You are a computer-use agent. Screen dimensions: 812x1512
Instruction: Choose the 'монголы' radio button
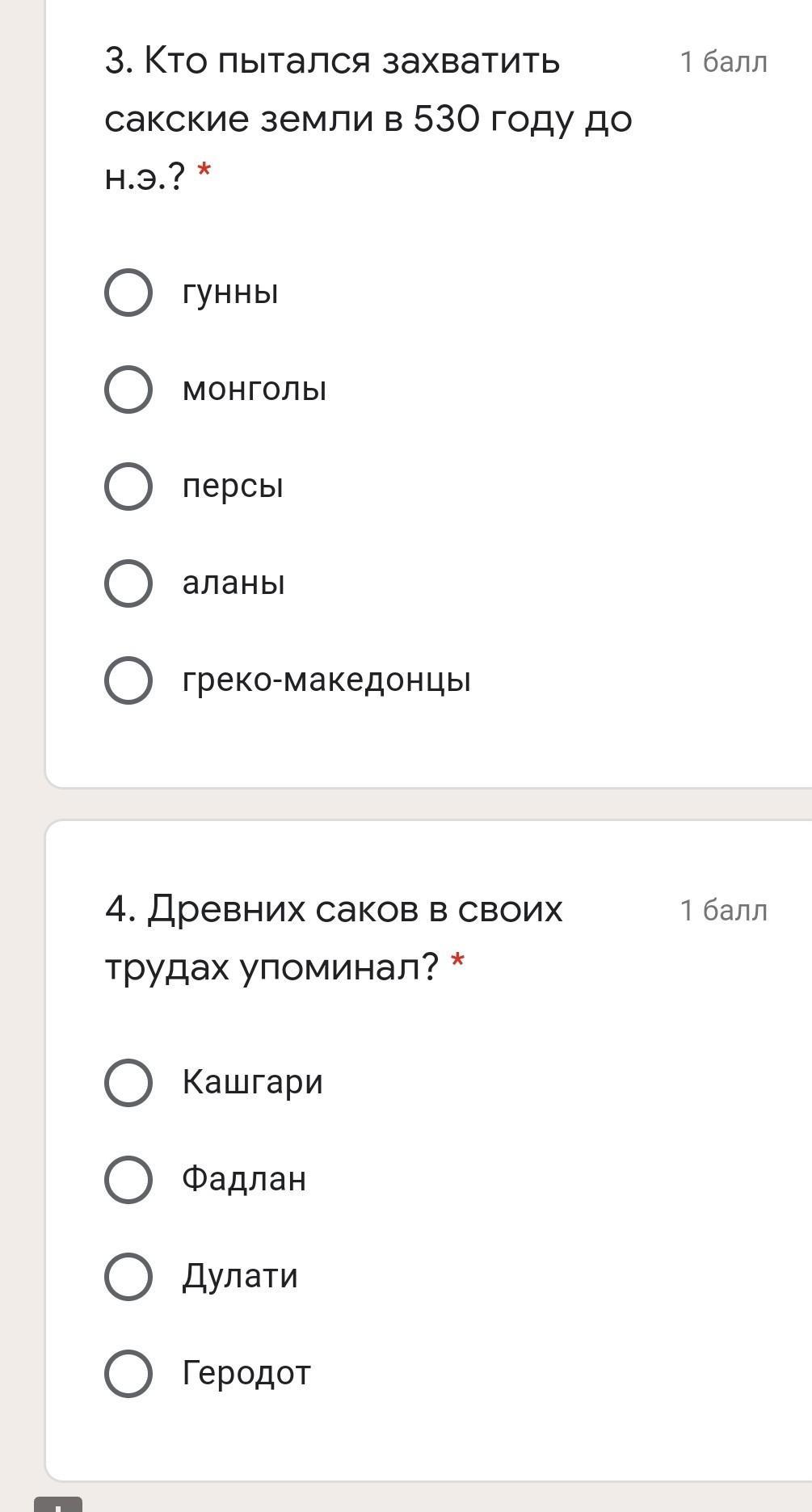pyautogui.click(x=128, y=390)
